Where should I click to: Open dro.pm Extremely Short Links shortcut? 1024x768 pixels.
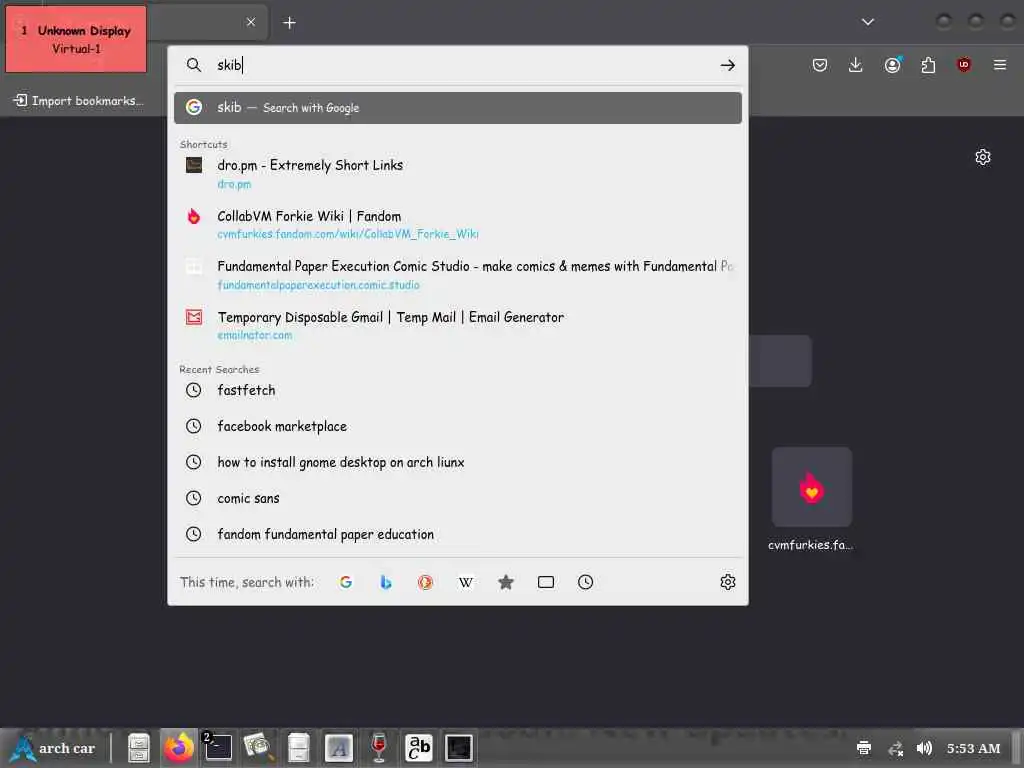(458, 173)
